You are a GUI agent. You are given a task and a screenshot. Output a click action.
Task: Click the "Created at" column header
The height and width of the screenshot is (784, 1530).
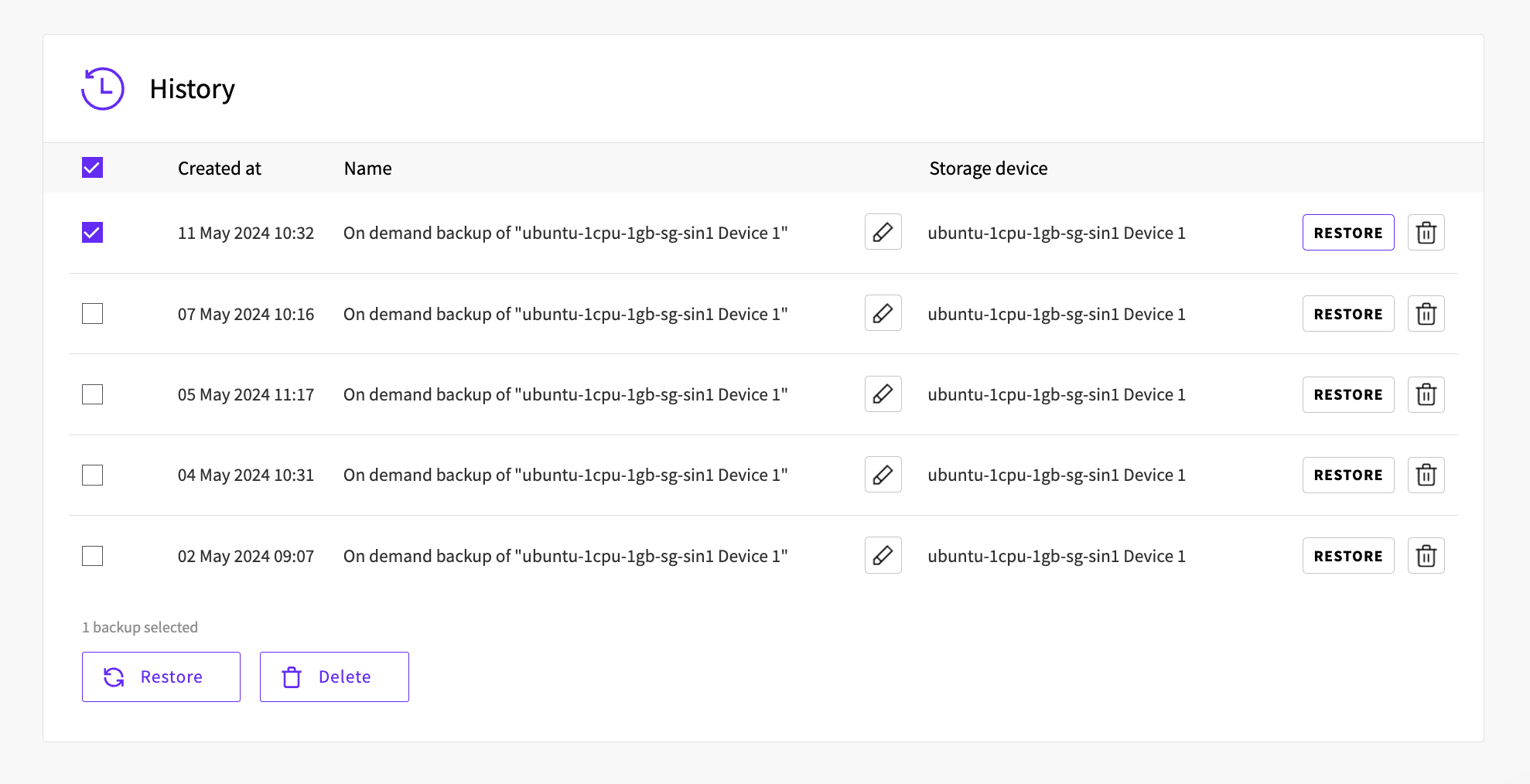click(x=220, y=169)
